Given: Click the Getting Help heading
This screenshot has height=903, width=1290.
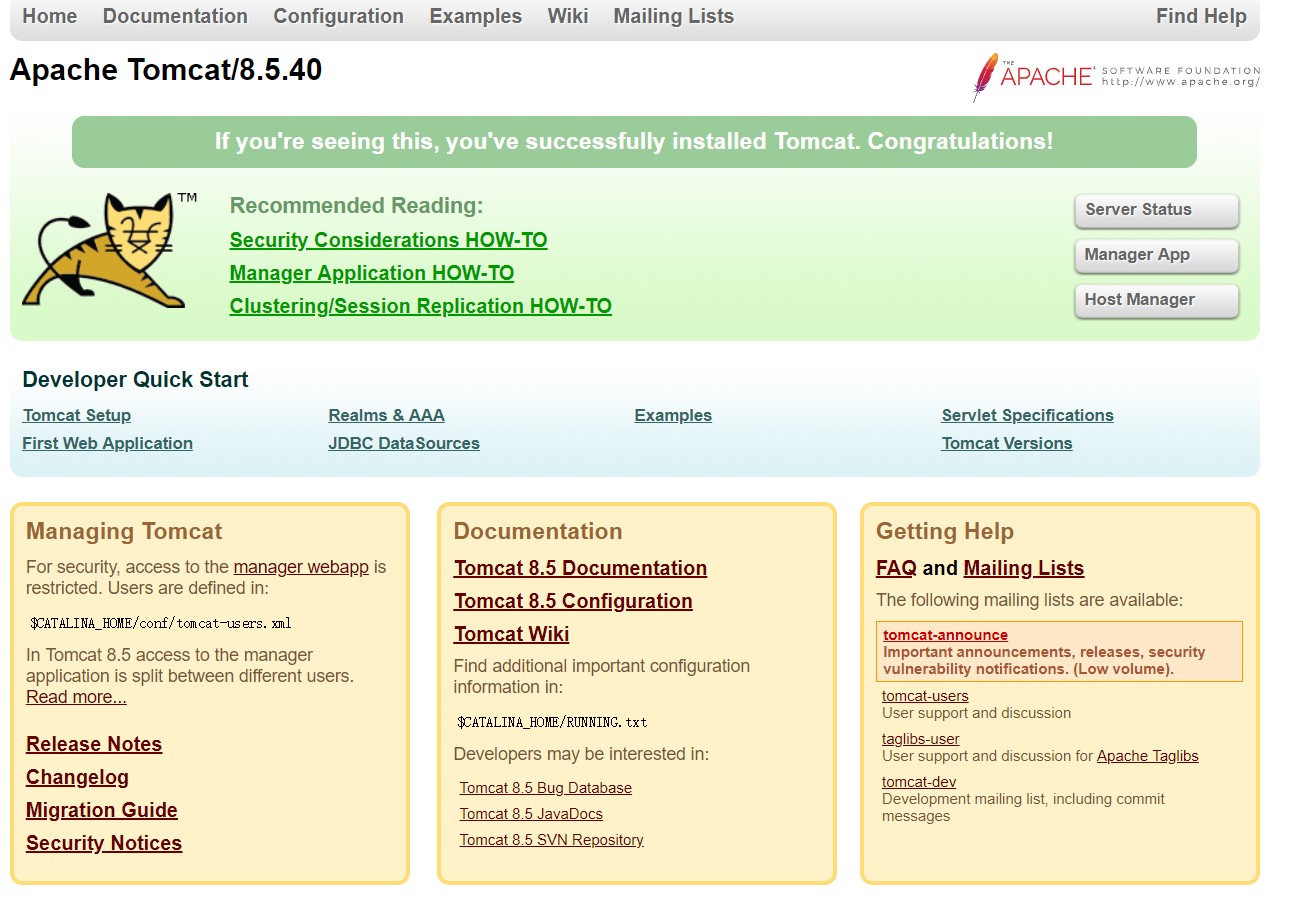Looking at the screenshot, I should point(945,531).
